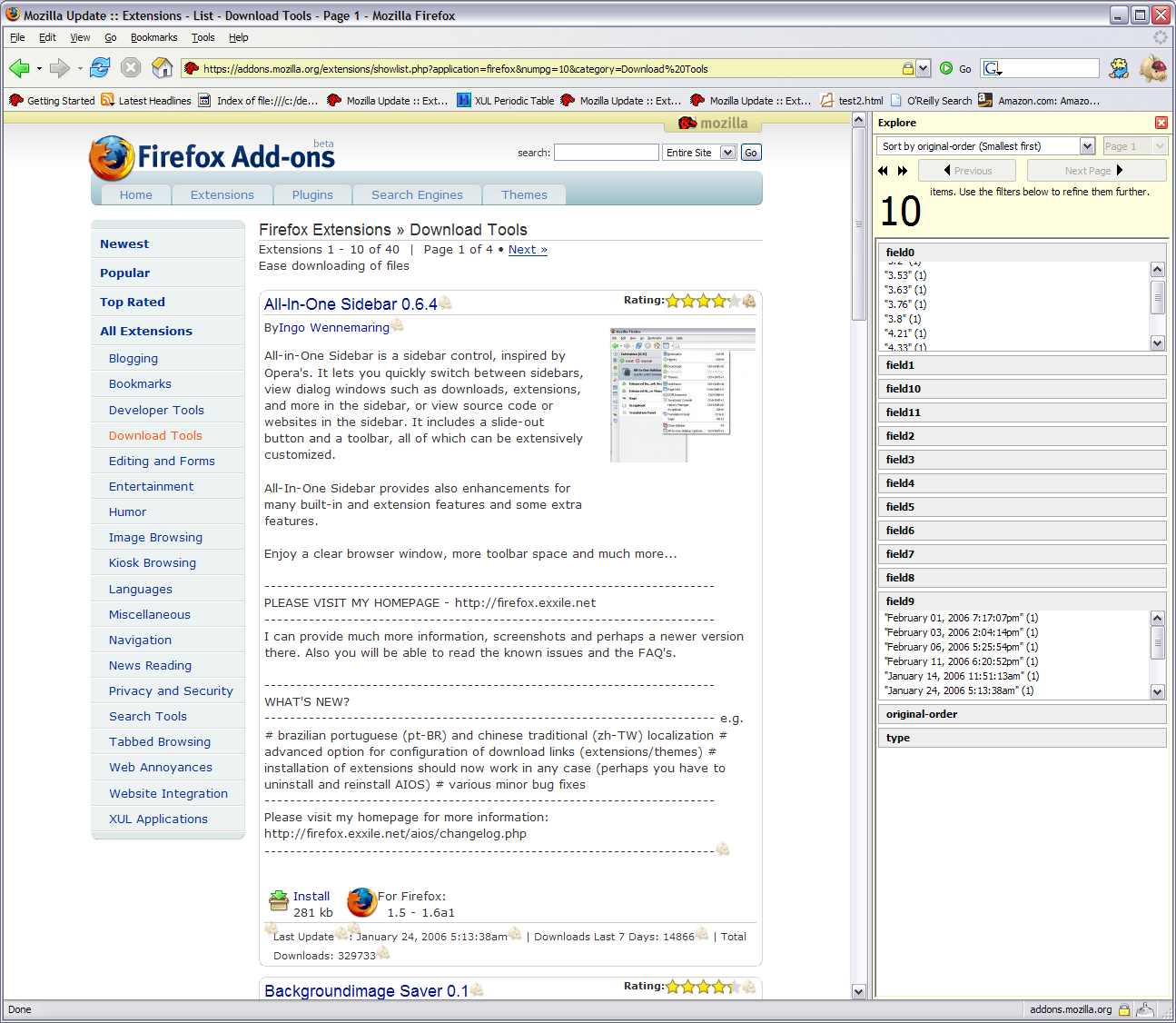Follow the Next » page link

point(528,249)
